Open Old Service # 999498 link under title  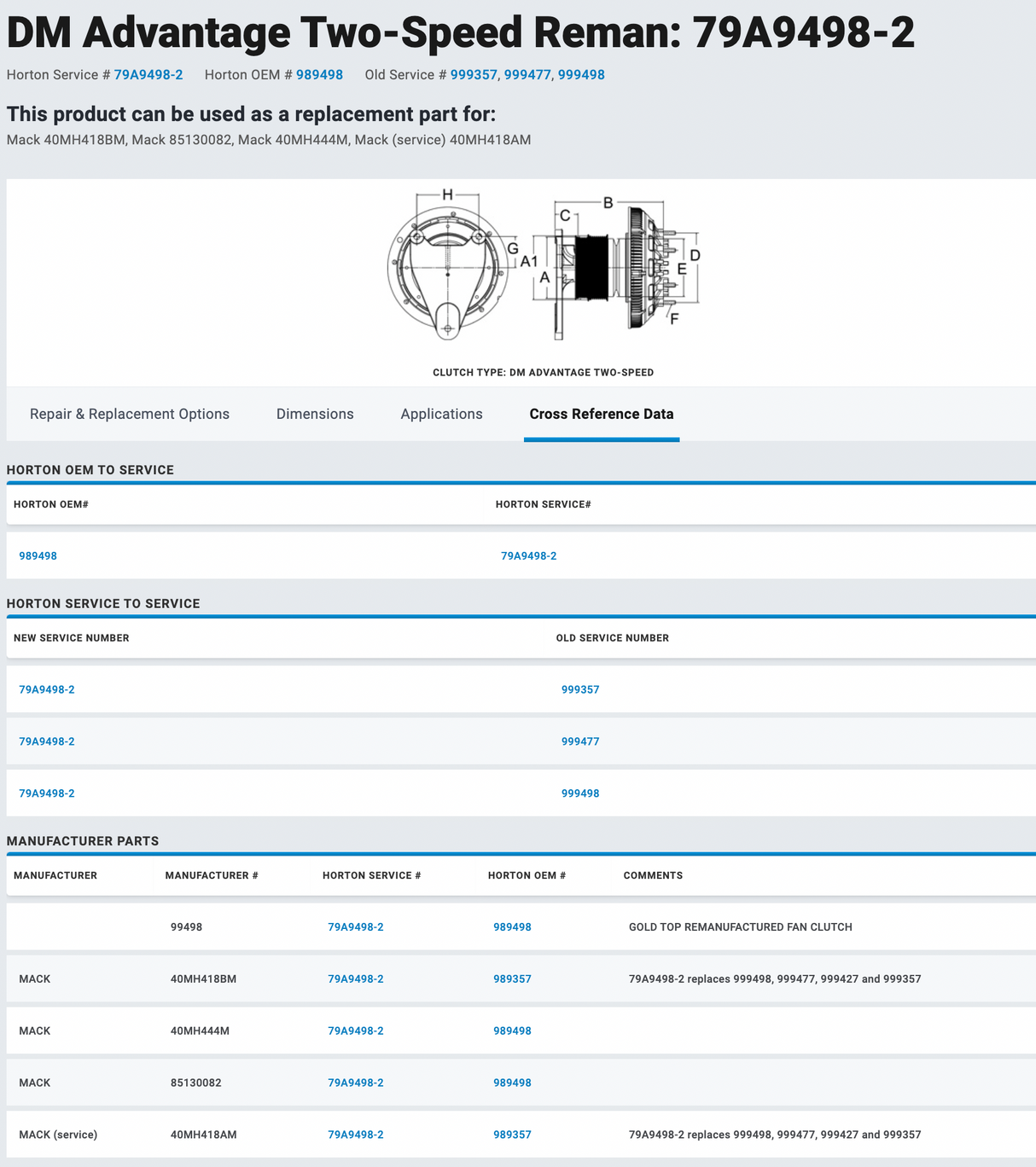[581, 75]
